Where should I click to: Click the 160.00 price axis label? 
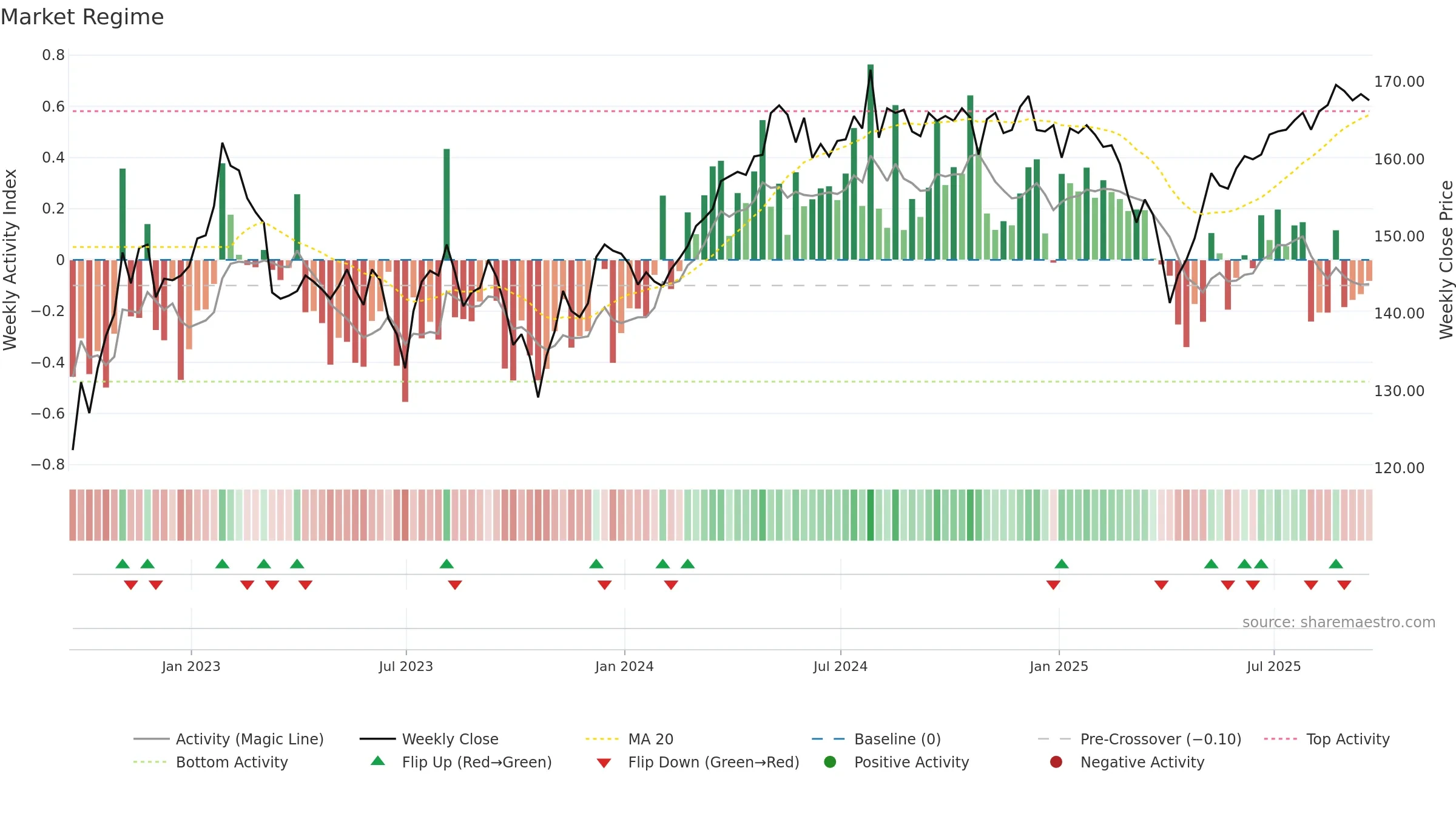tap(1399, 160)
